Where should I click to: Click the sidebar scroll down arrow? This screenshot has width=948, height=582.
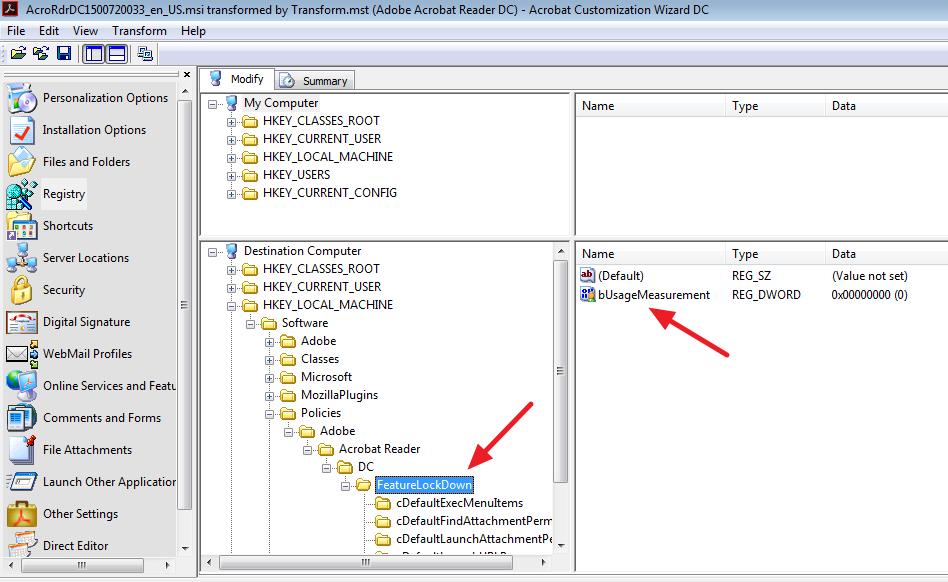[x=185, y=549]
